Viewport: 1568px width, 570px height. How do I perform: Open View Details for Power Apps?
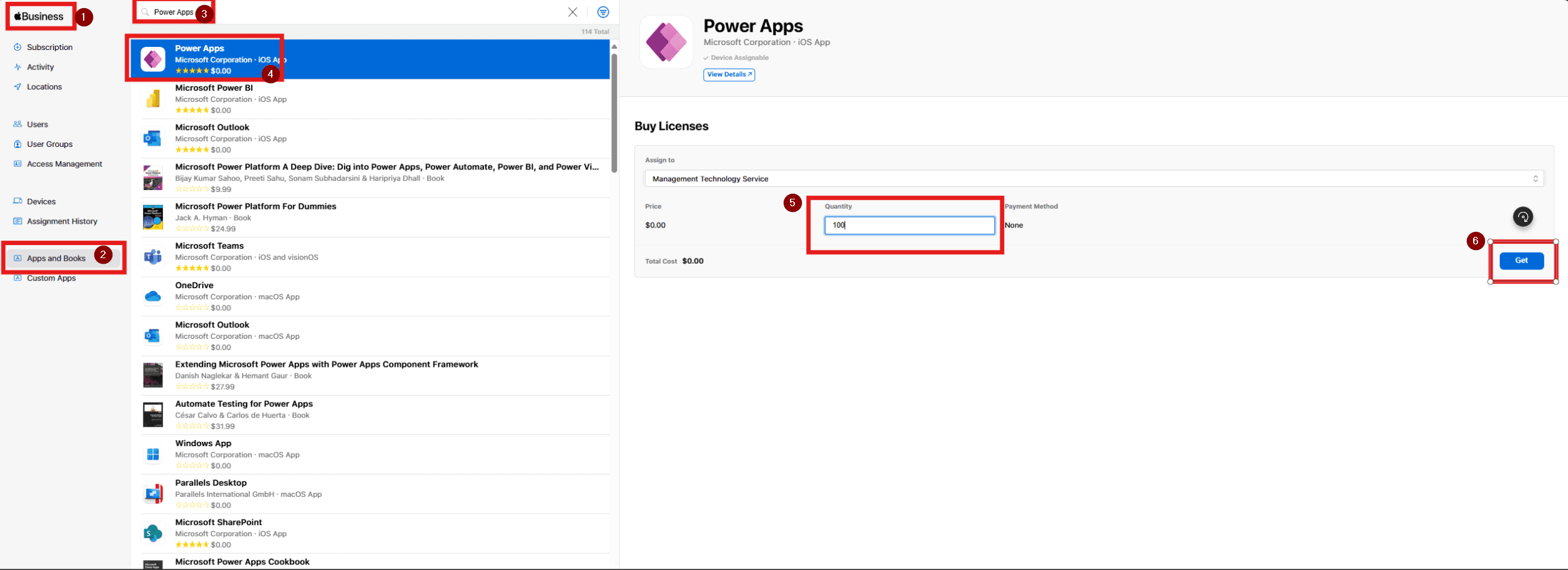pyautogui.click(x=728, y=74)
